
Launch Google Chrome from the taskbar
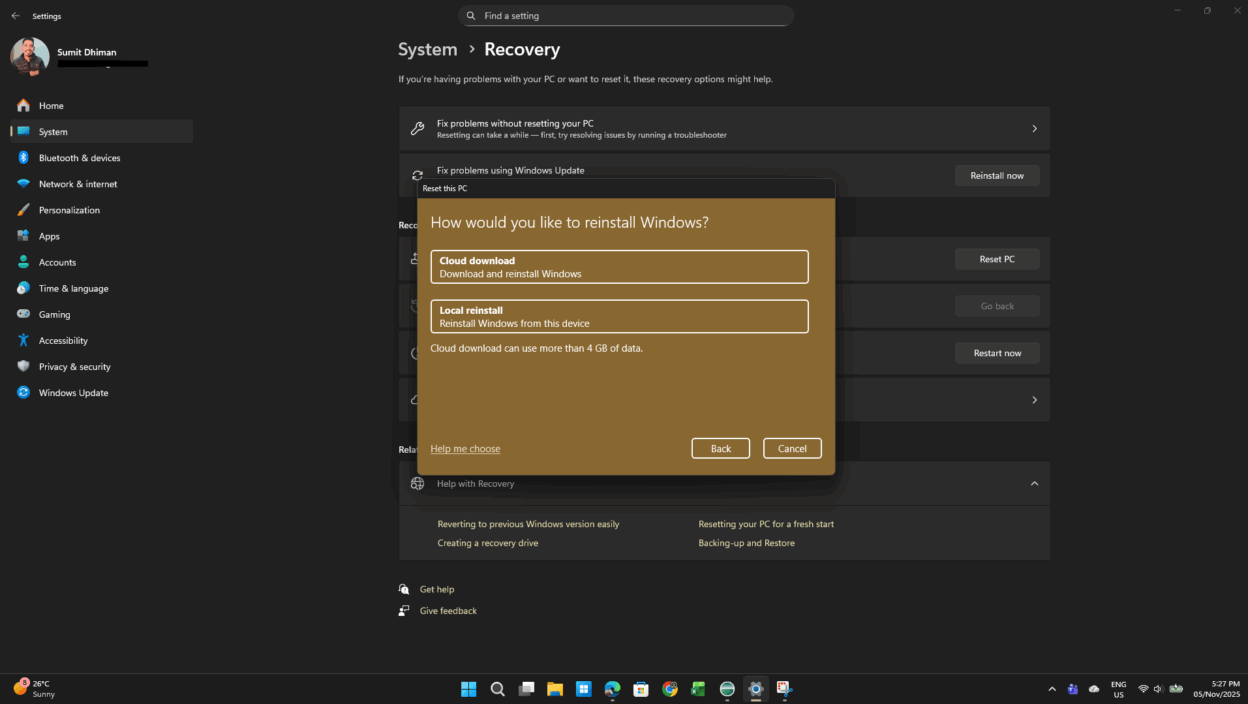coord(670,689)
